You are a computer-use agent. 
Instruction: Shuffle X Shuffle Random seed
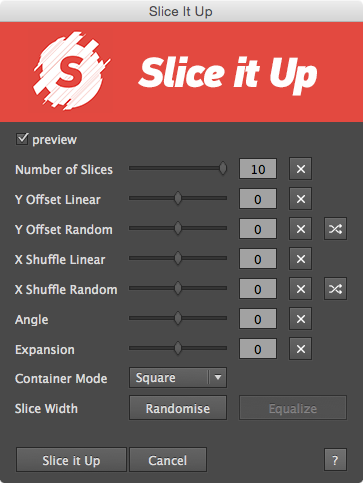coord(335,289)
